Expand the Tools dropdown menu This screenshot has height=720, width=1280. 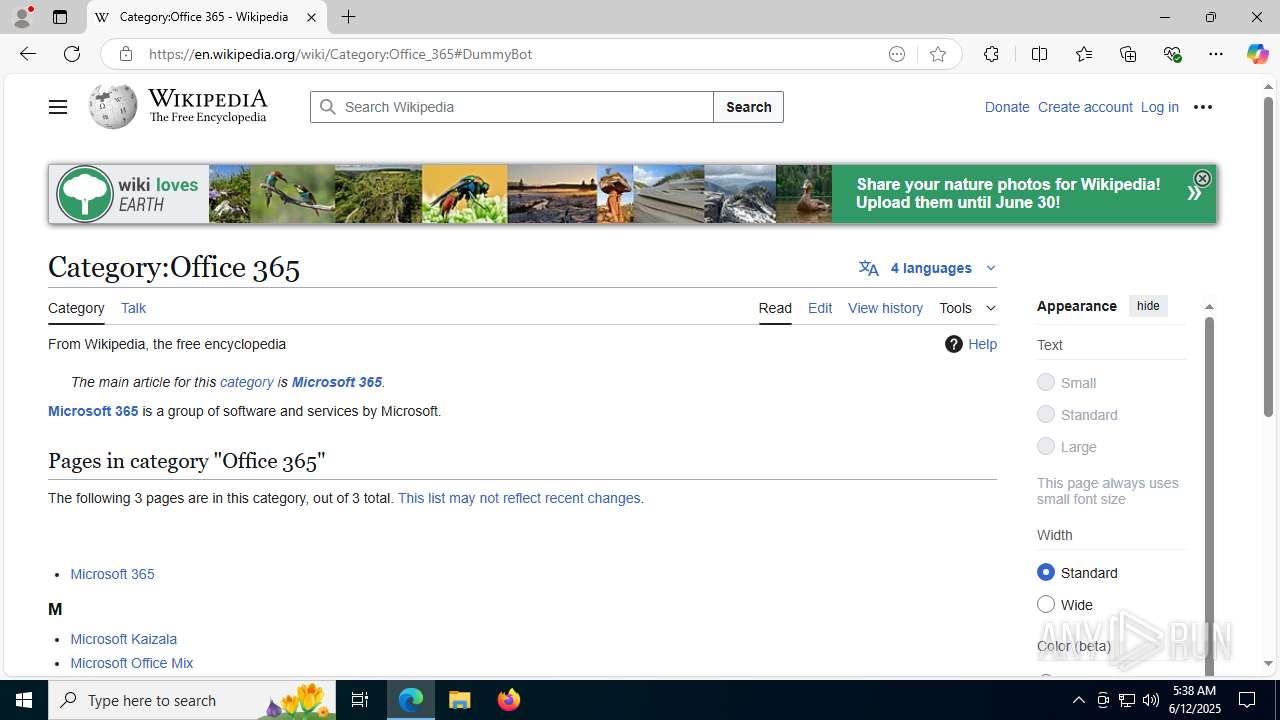[x=967, y=308]
